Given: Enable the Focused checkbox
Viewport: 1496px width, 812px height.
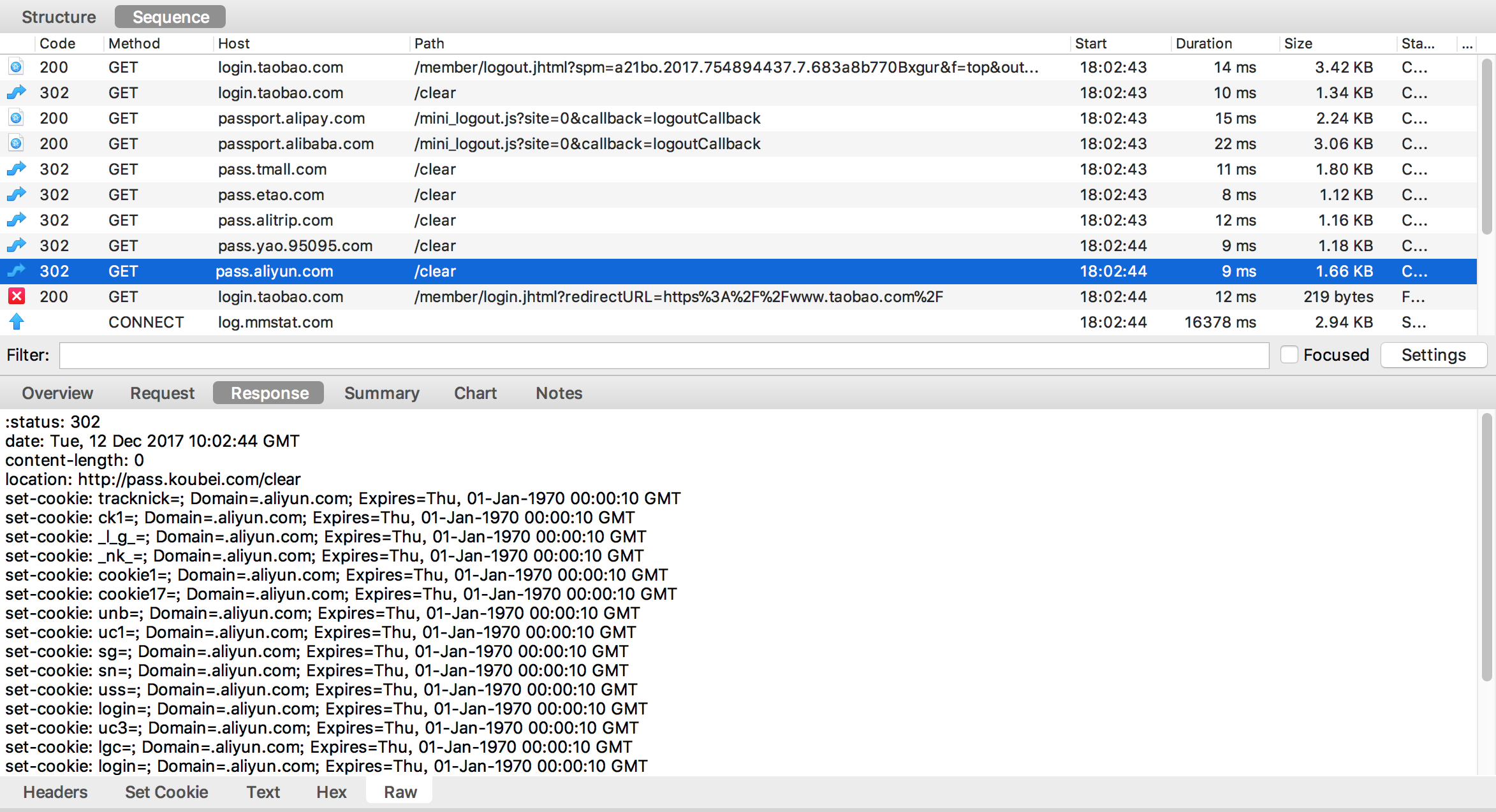Looking at the screenshot, I should (1289, 354).
